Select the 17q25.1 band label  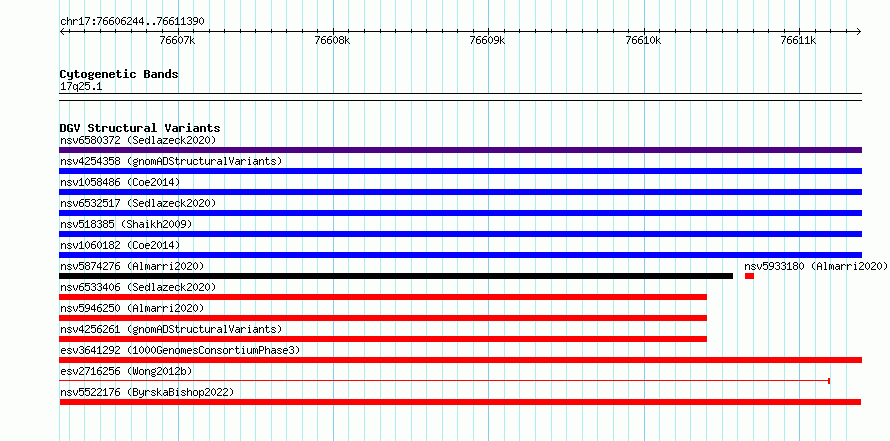pos(81,87)
